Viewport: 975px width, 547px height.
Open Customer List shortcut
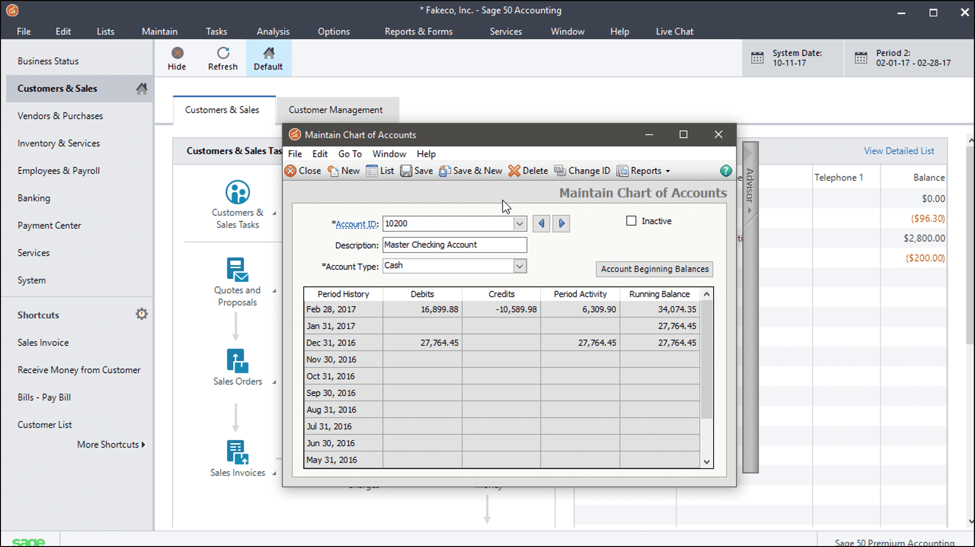click(44, 425)
